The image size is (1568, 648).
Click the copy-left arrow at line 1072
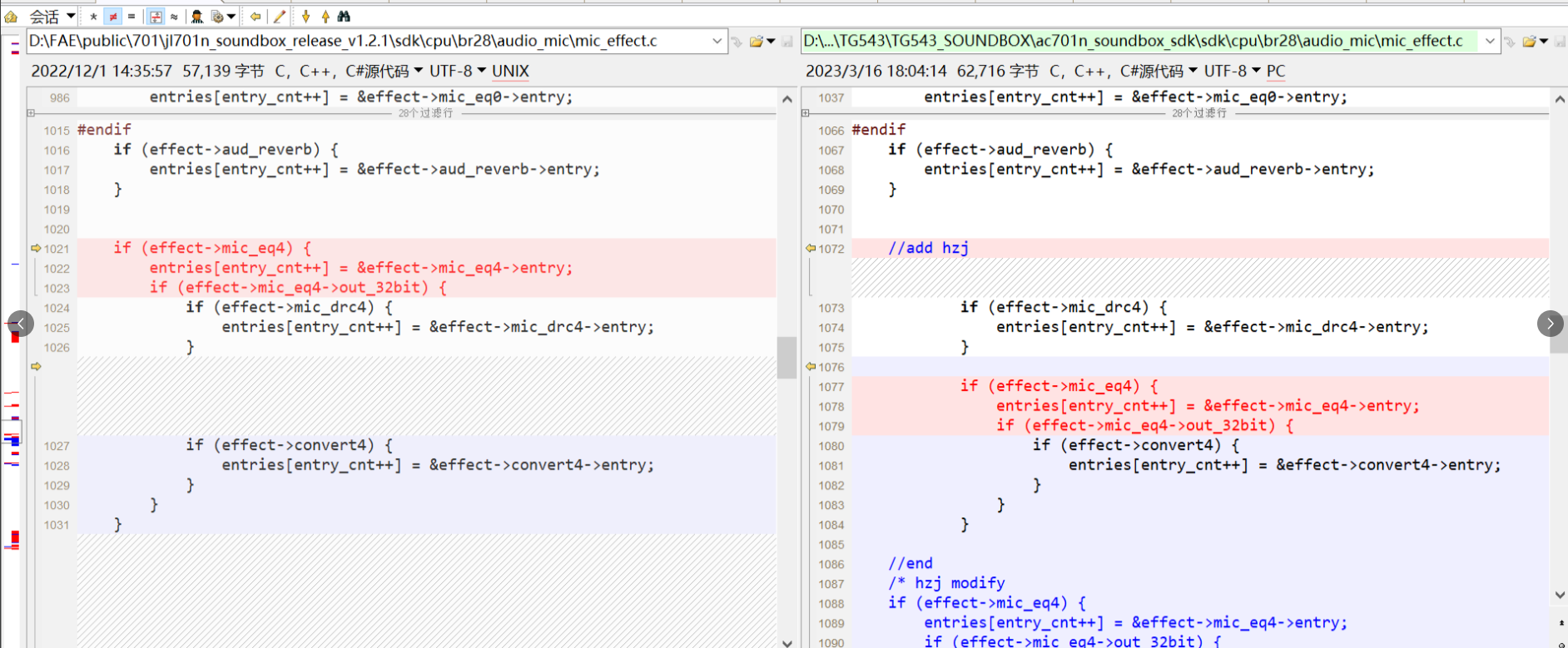811,248
